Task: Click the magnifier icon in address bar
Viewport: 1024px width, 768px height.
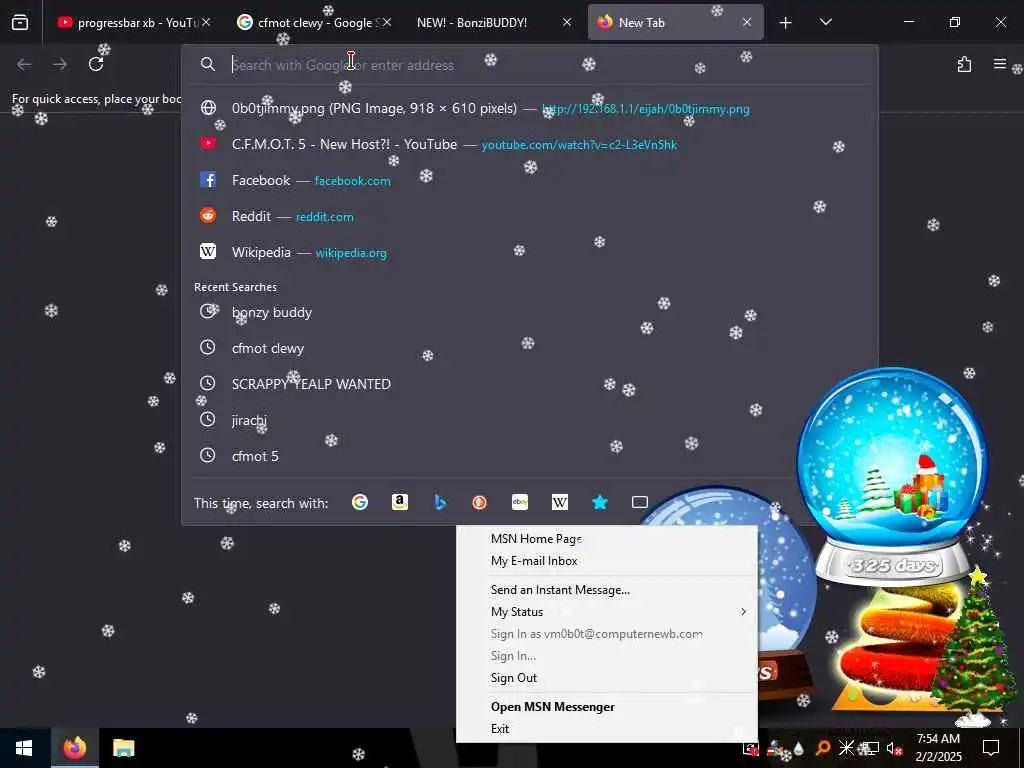Action: tap(208, 64)
